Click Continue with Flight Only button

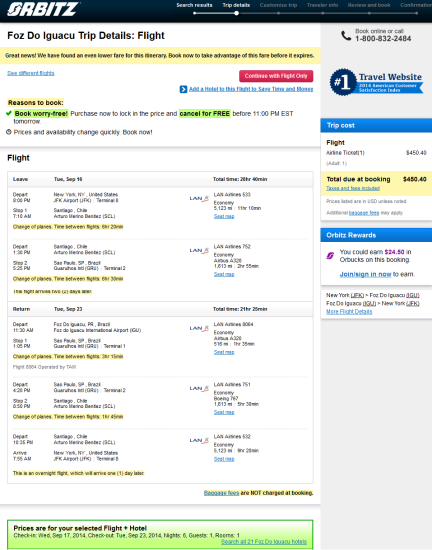[x=276, y=76]
